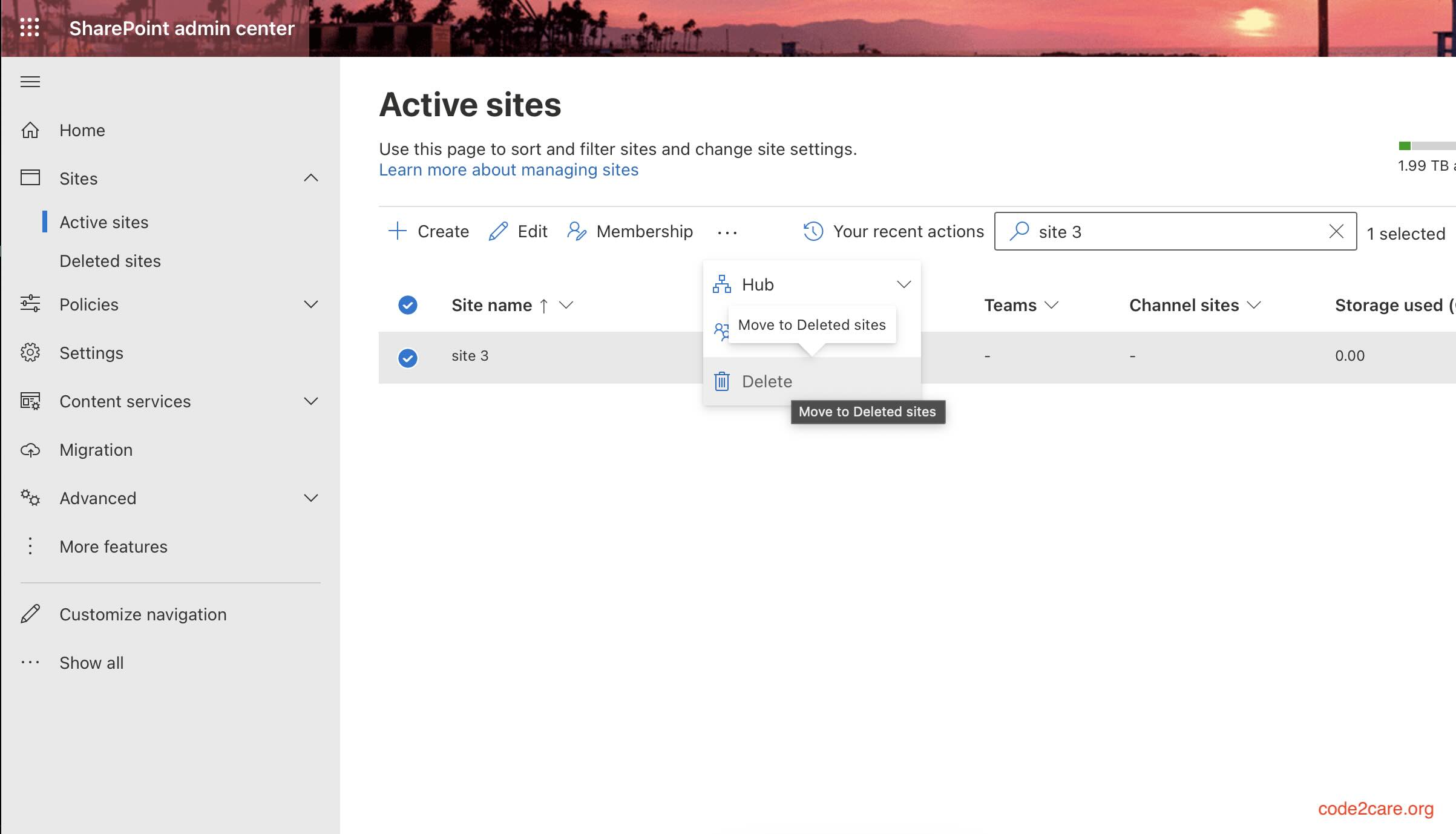Deselect the site 3 row checkbox
1456x834 pixels.
tap(407, 358)
